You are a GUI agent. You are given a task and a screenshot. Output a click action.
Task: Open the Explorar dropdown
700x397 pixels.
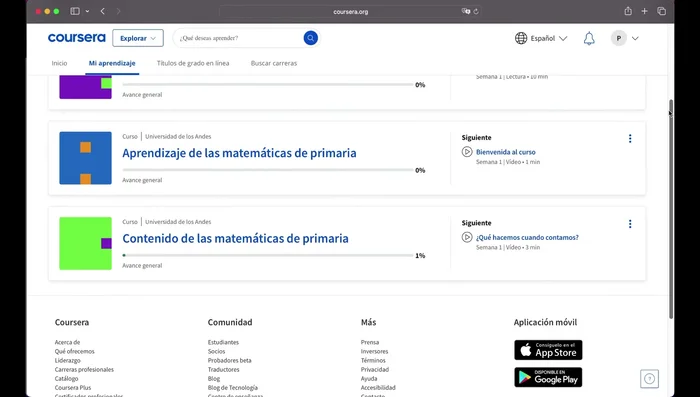point(138,38)
